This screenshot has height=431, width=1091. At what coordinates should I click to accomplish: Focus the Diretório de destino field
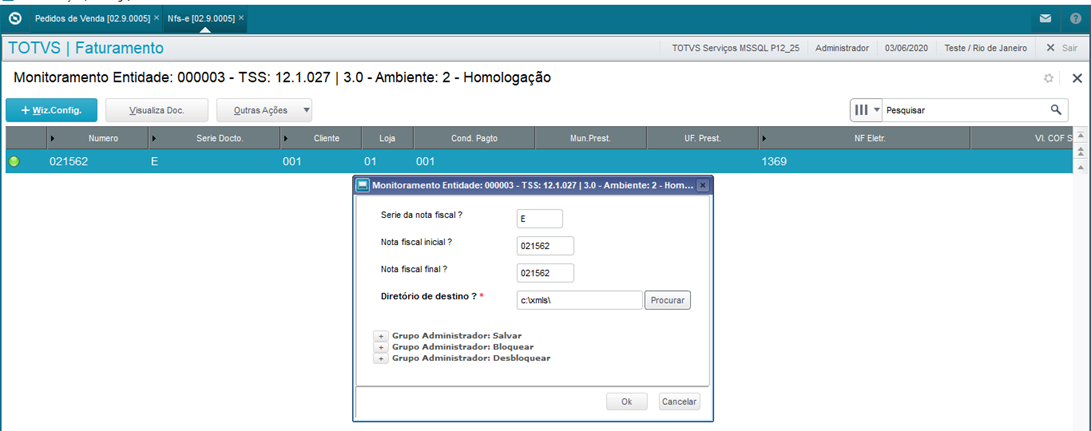579,300
